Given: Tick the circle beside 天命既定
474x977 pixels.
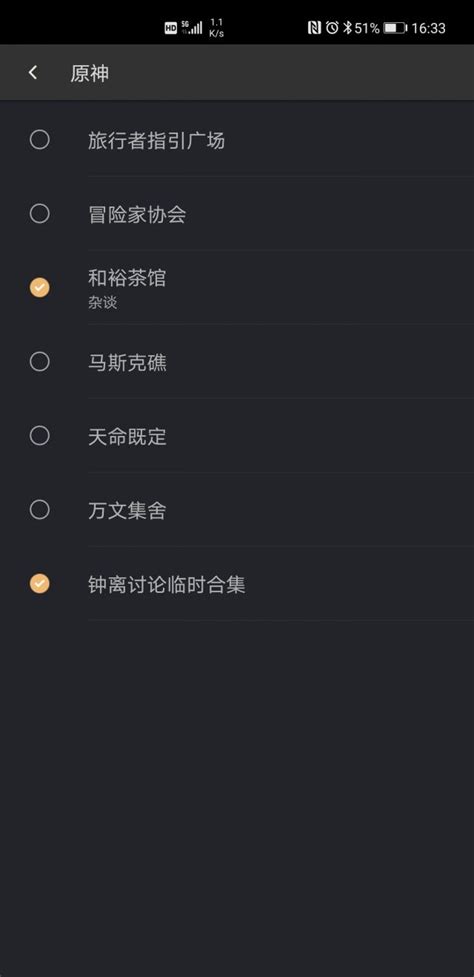Looking at the screenshot, I should pyautogui.click(x=40, y=436).
